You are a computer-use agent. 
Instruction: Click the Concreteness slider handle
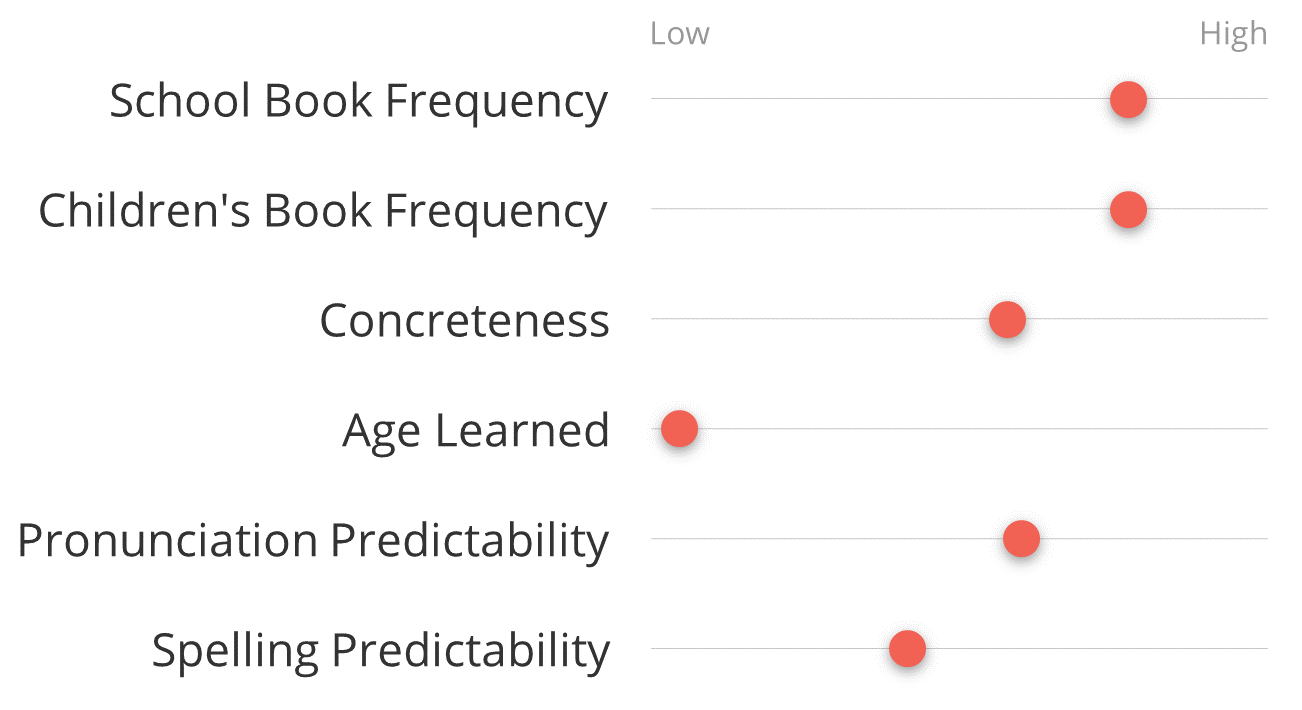pos(1007,319)
